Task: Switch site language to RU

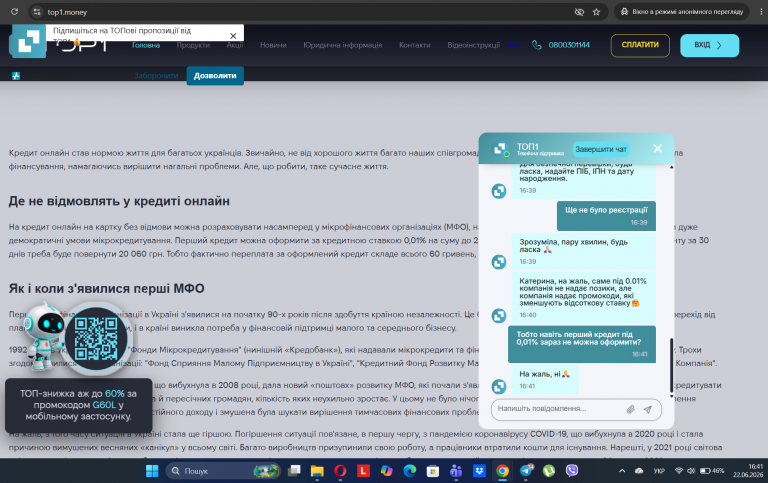Action: tap(515, 45)
